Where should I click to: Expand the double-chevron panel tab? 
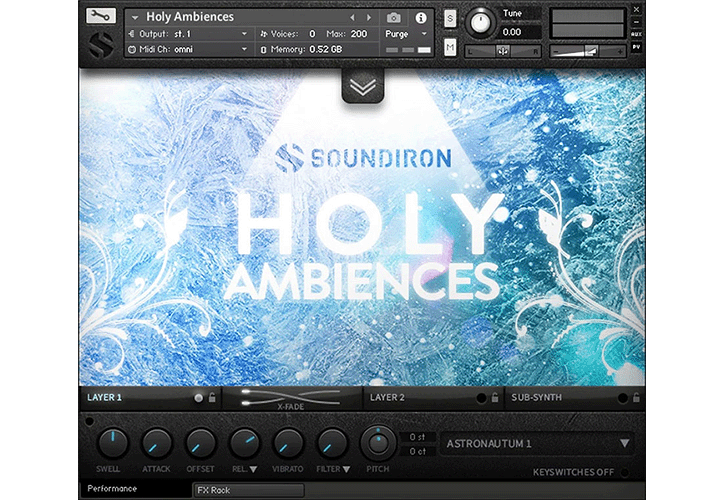point(363,86)
